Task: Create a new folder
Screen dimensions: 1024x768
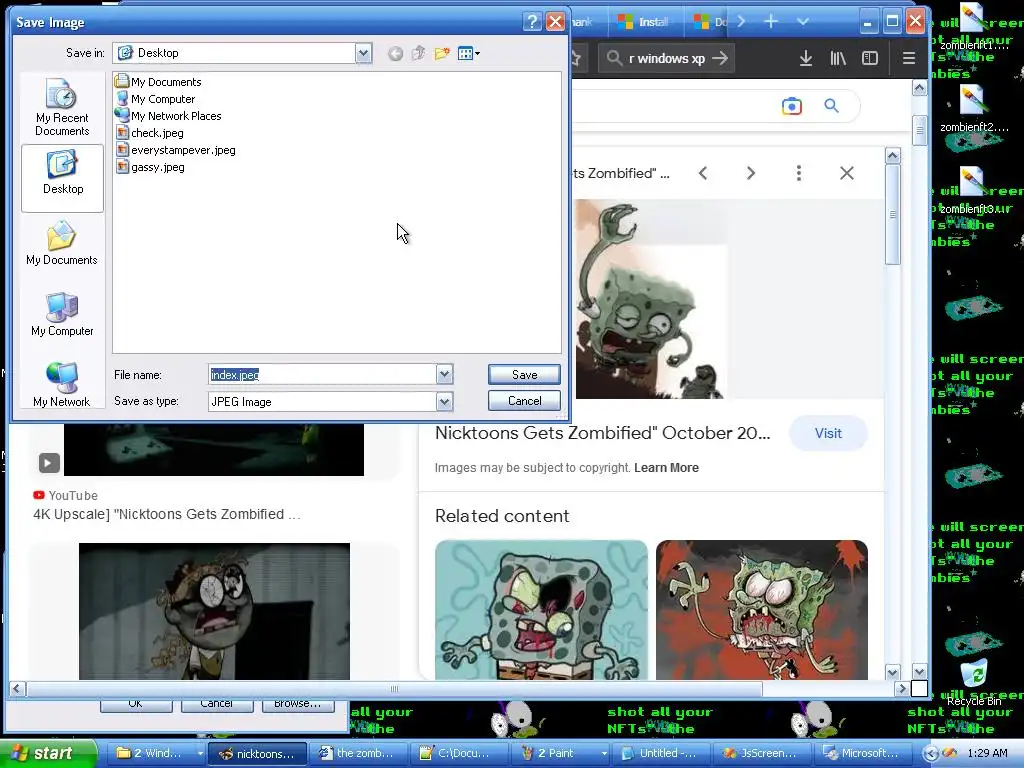Action: tap(442, 54)
